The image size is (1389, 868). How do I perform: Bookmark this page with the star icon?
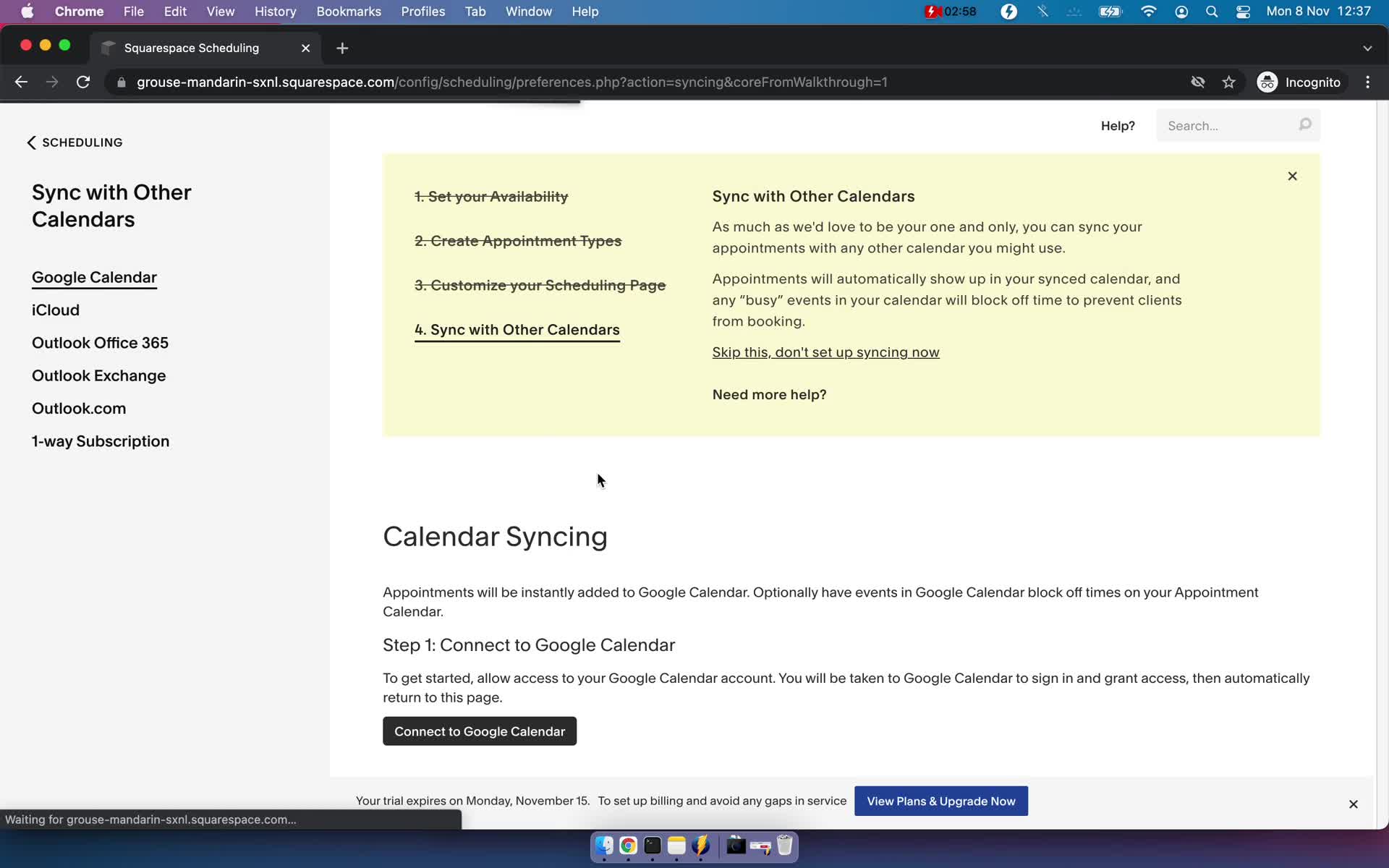(1228, 82)
